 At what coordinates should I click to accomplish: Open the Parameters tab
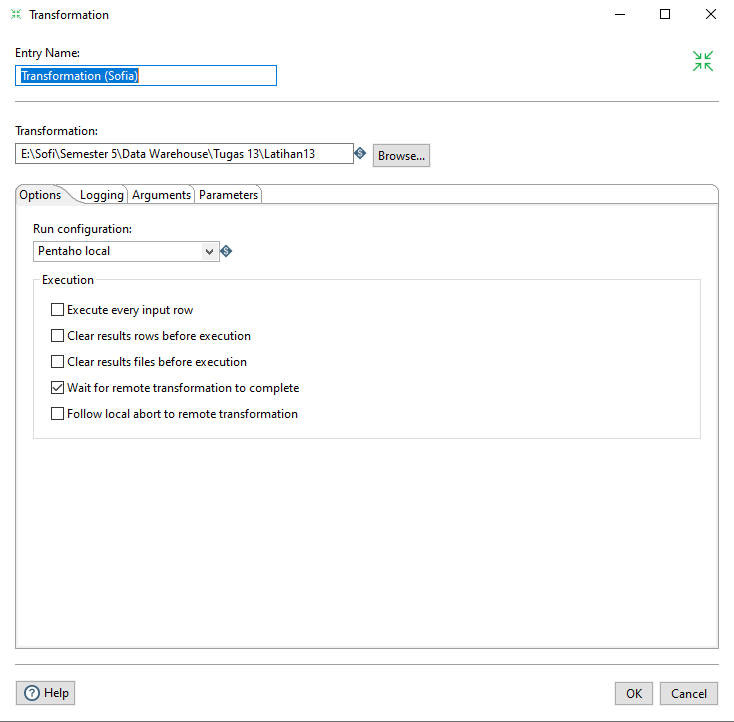pos(228,195)
